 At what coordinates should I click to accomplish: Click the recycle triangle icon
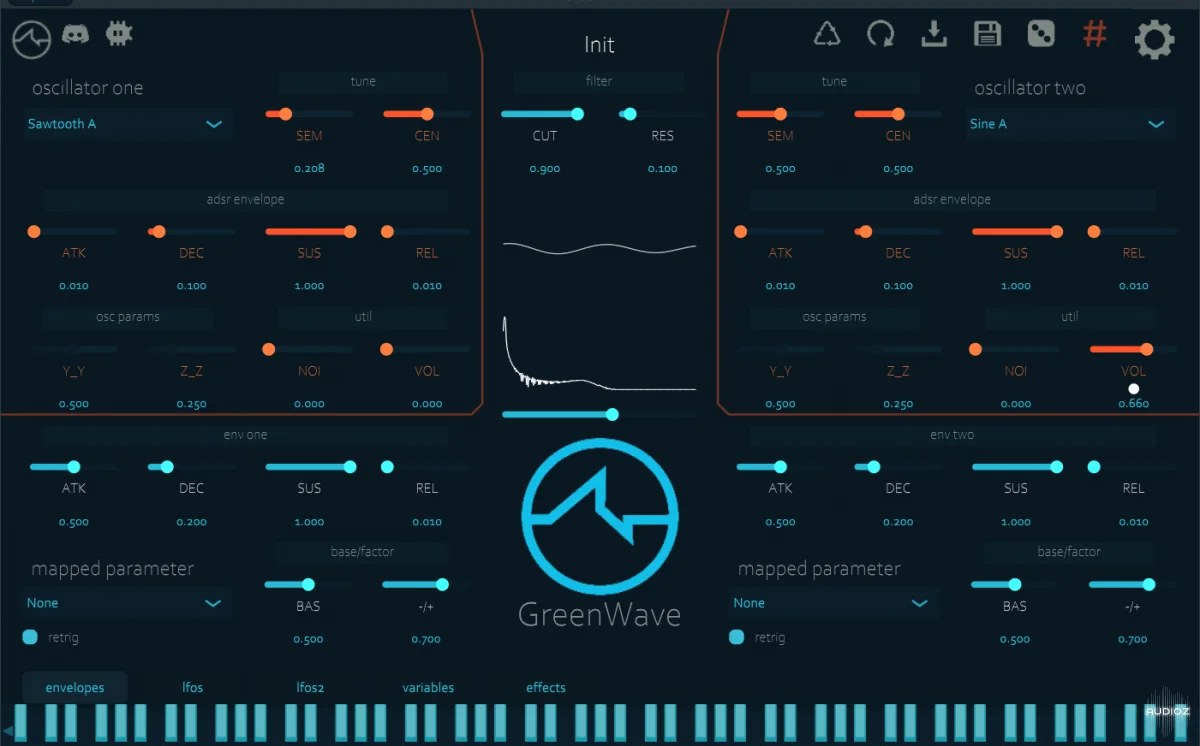tap(827, 34)
